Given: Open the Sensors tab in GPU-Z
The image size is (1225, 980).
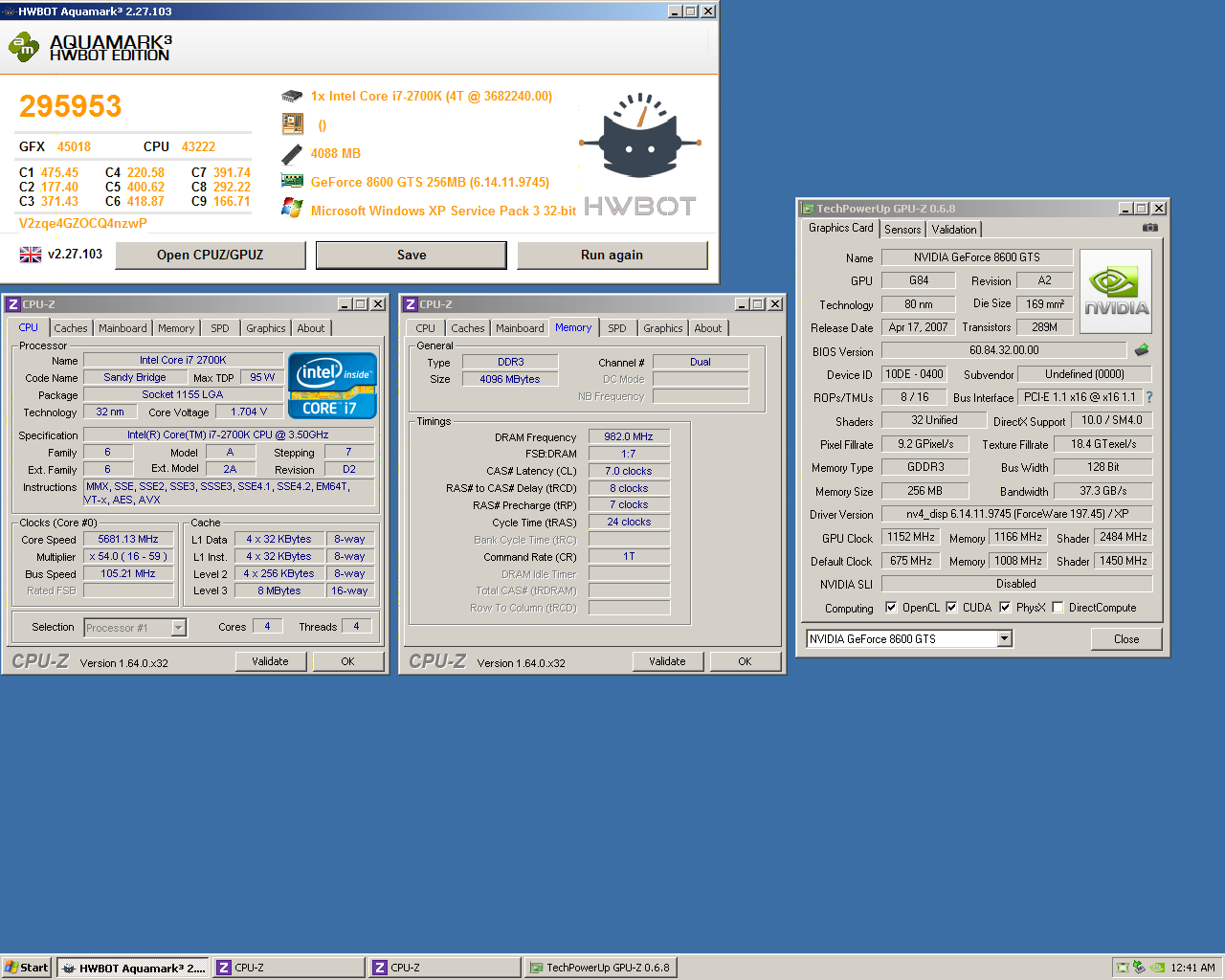Looking at the screenshot, I should click(x=902, y=230).
